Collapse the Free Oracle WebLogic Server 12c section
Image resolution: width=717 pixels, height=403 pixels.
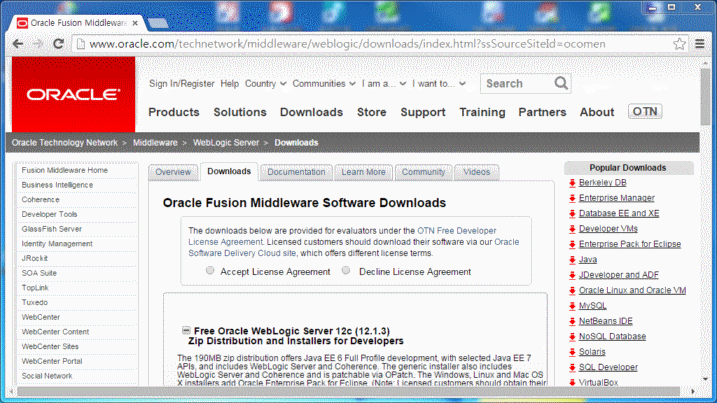pyautogui.click(x=186, y=330)
